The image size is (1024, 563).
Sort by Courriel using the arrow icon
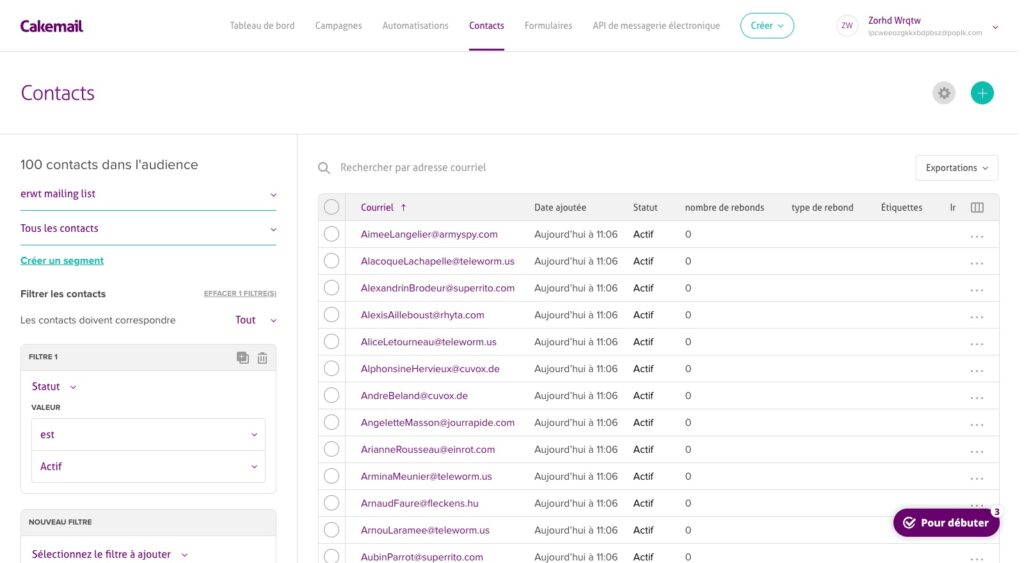coord(404,208)
